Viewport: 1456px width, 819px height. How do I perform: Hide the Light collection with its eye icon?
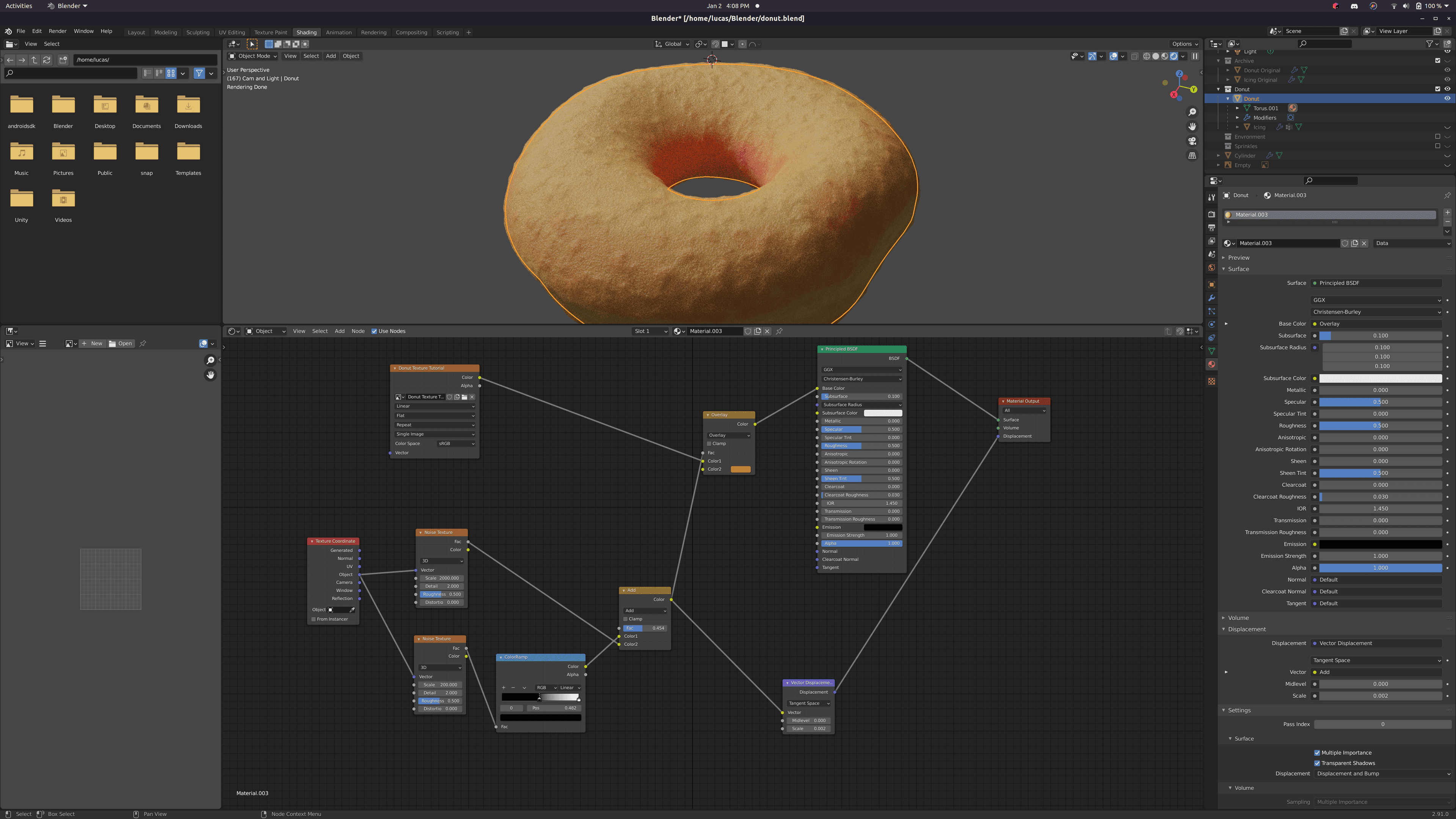click(x=1448, y=52)
